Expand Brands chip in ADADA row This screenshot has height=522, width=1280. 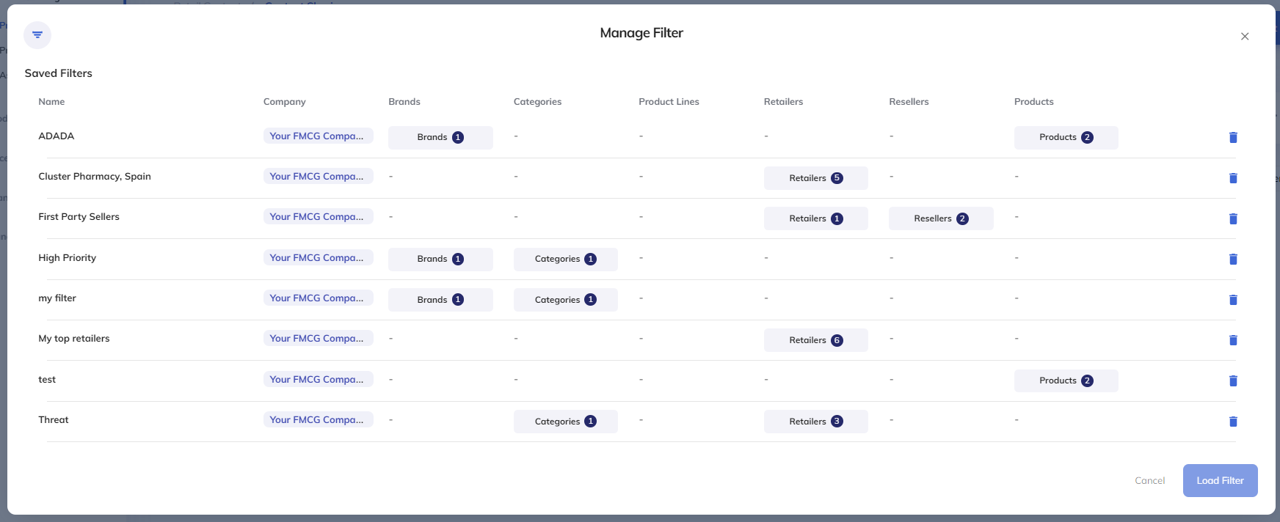[x=440, y=137]
